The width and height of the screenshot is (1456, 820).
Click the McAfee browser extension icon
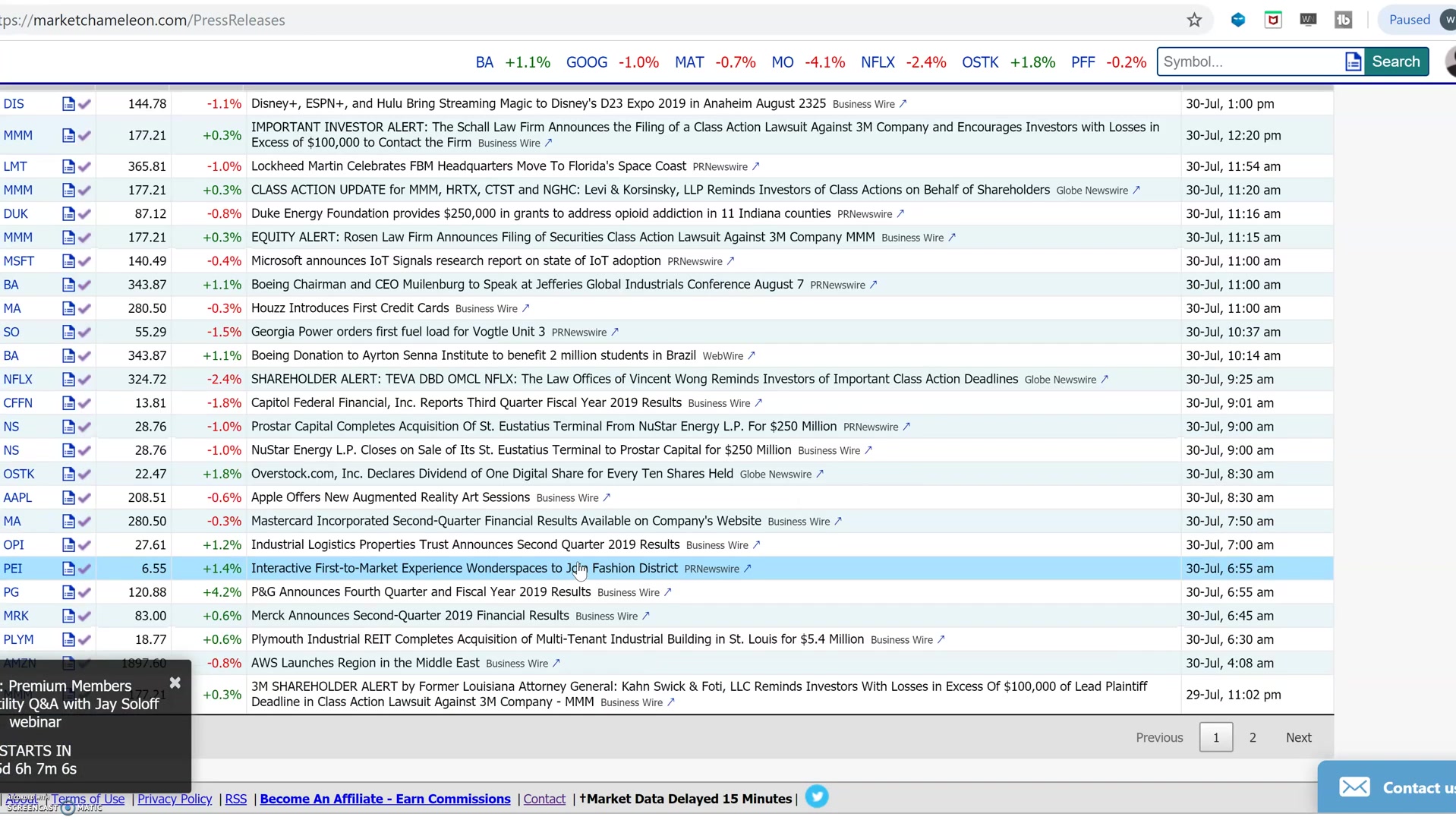(1273, 19)
